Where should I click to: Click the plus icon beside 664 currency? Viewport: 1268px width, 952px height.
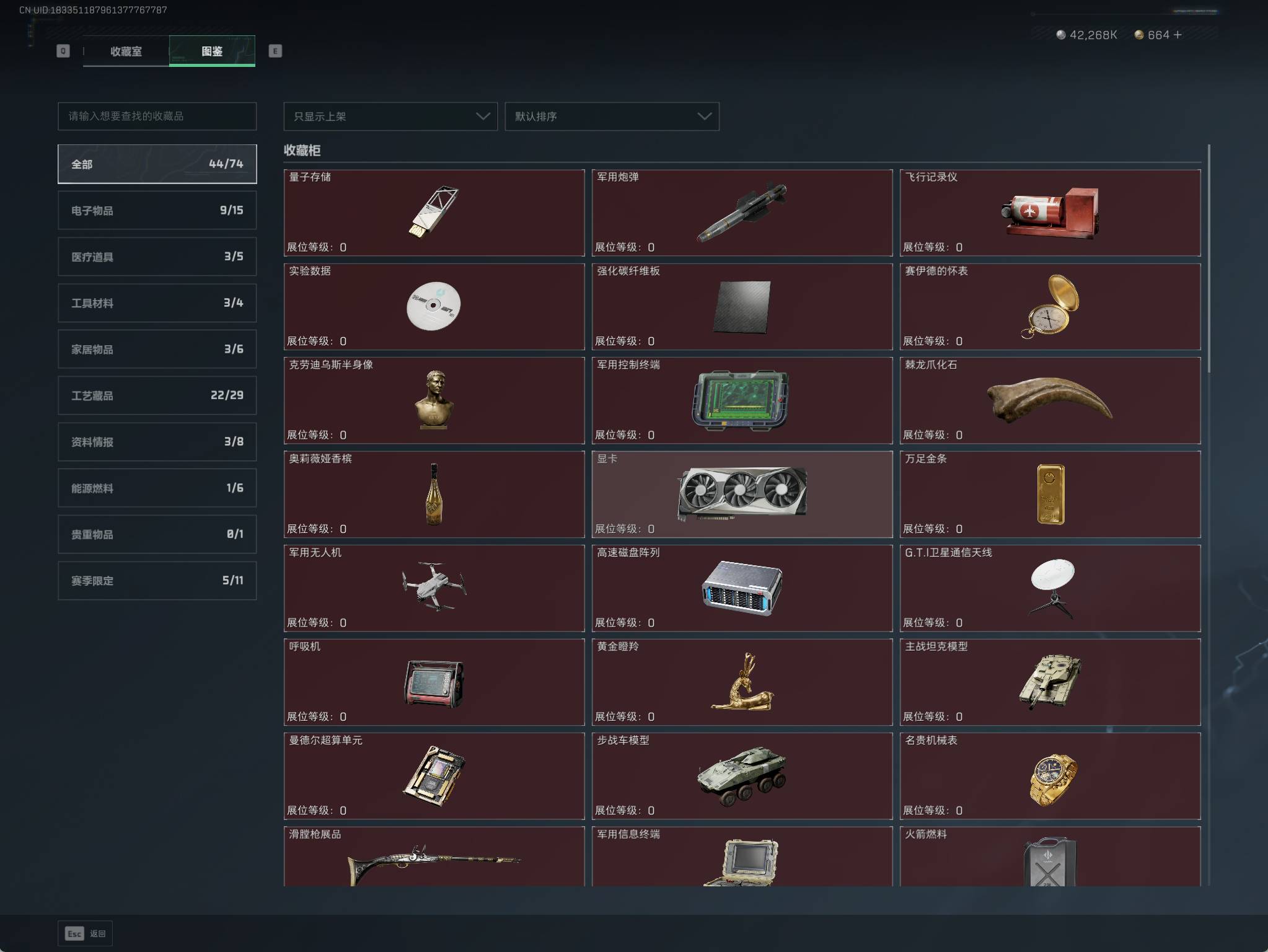[x=1178, y=35]
